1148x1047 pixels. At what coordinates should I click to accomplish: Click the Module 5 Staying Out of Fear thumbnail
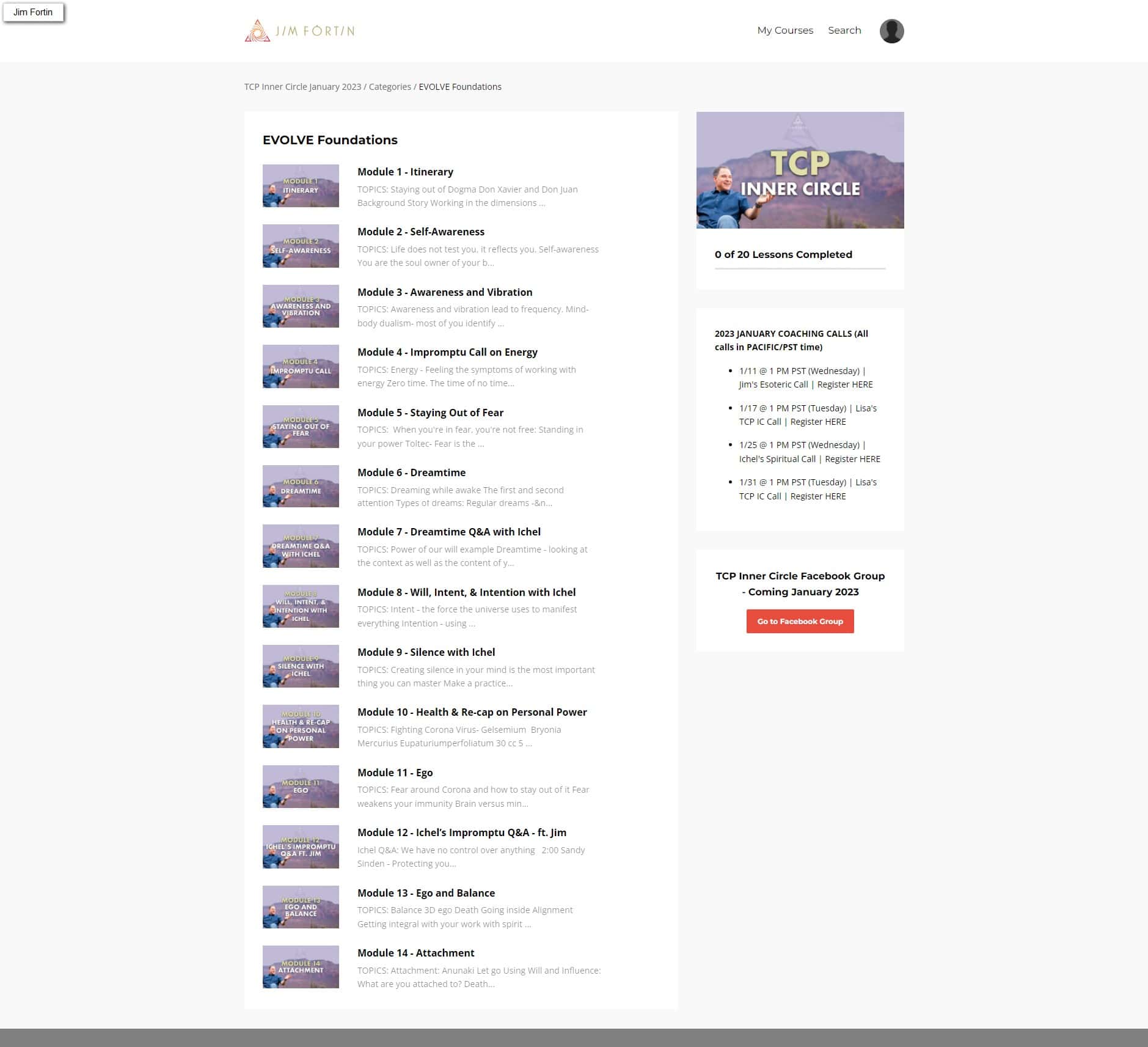[301, 427]
